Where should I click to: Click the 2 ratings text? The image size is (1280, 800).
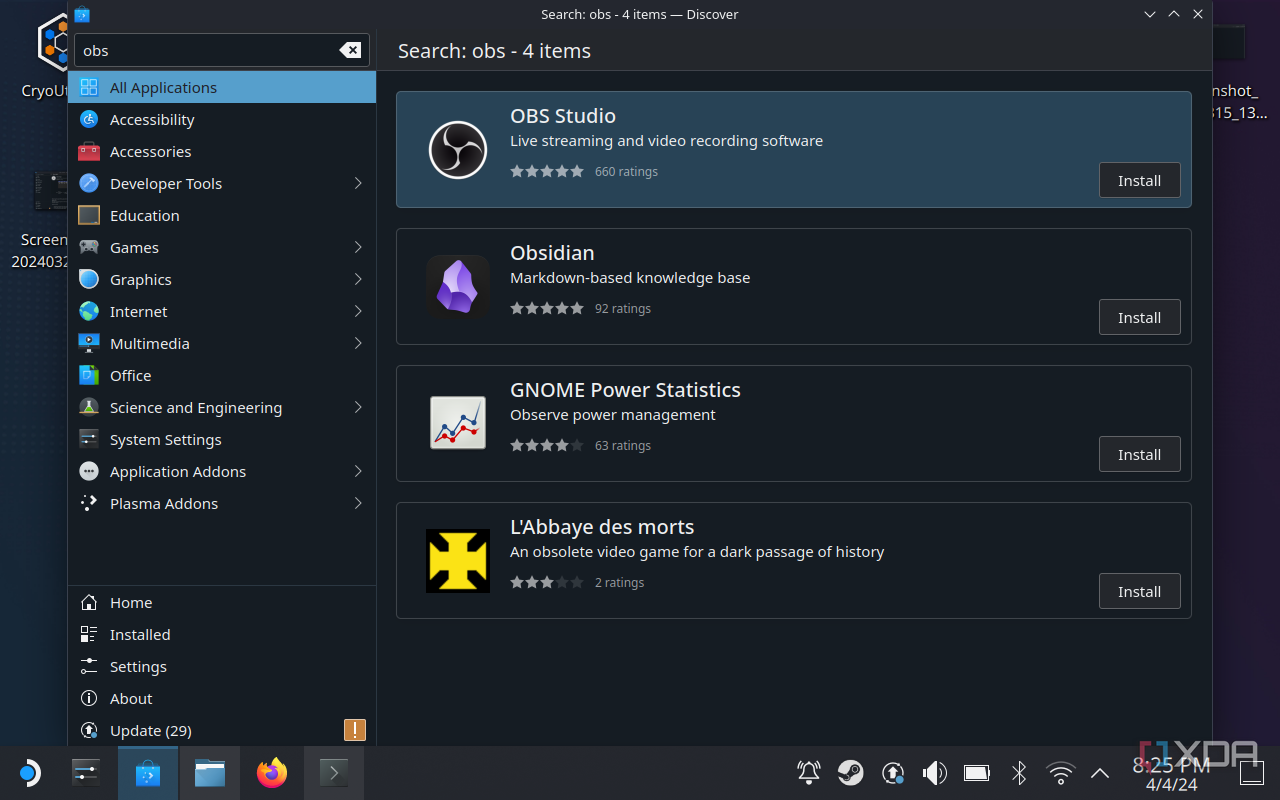point(619,582)
